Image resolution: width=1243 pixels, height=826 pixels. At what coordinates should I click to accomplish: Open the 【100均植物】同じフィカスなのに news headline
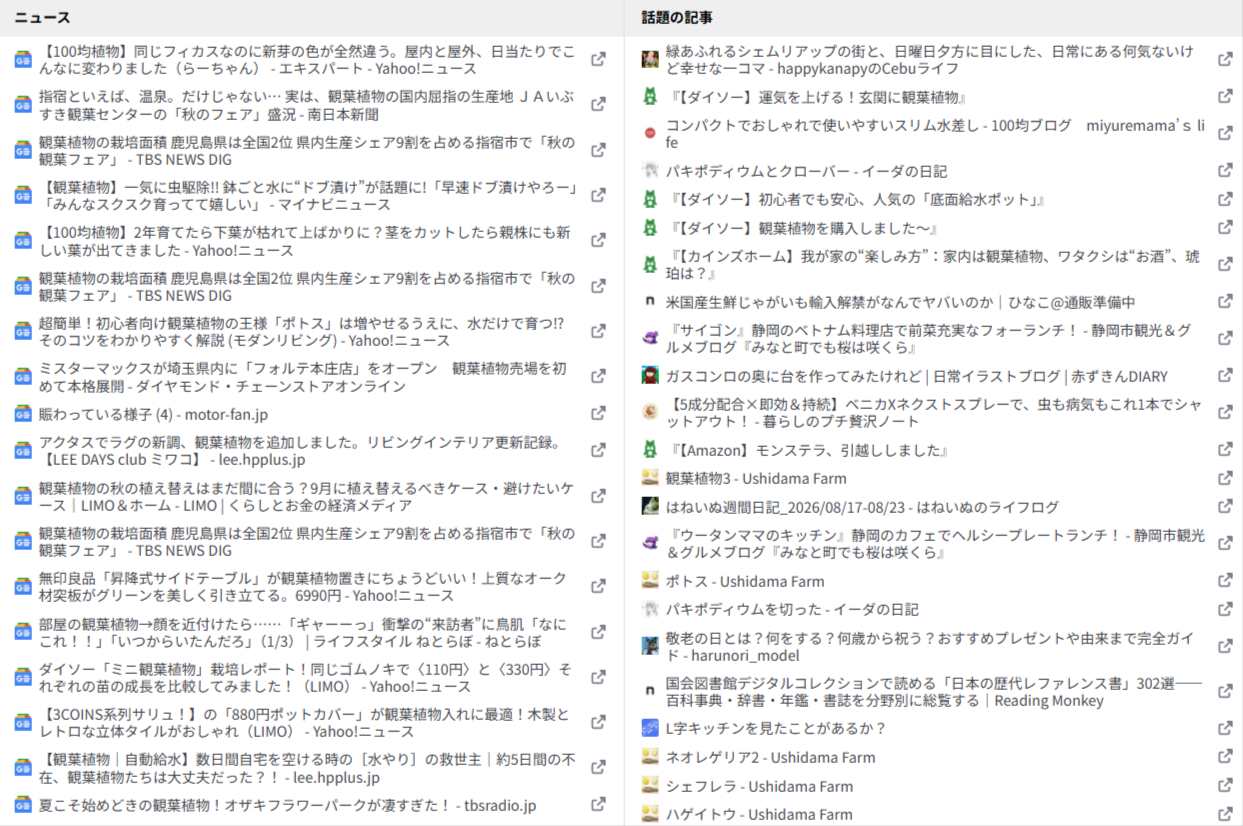coord(307,60)
